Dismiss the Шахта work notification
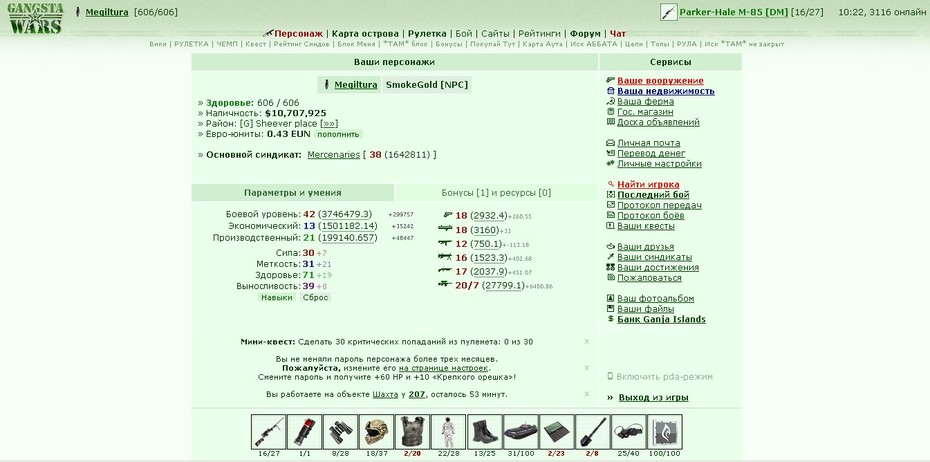 pyautogui.click(x=587, y=394)
